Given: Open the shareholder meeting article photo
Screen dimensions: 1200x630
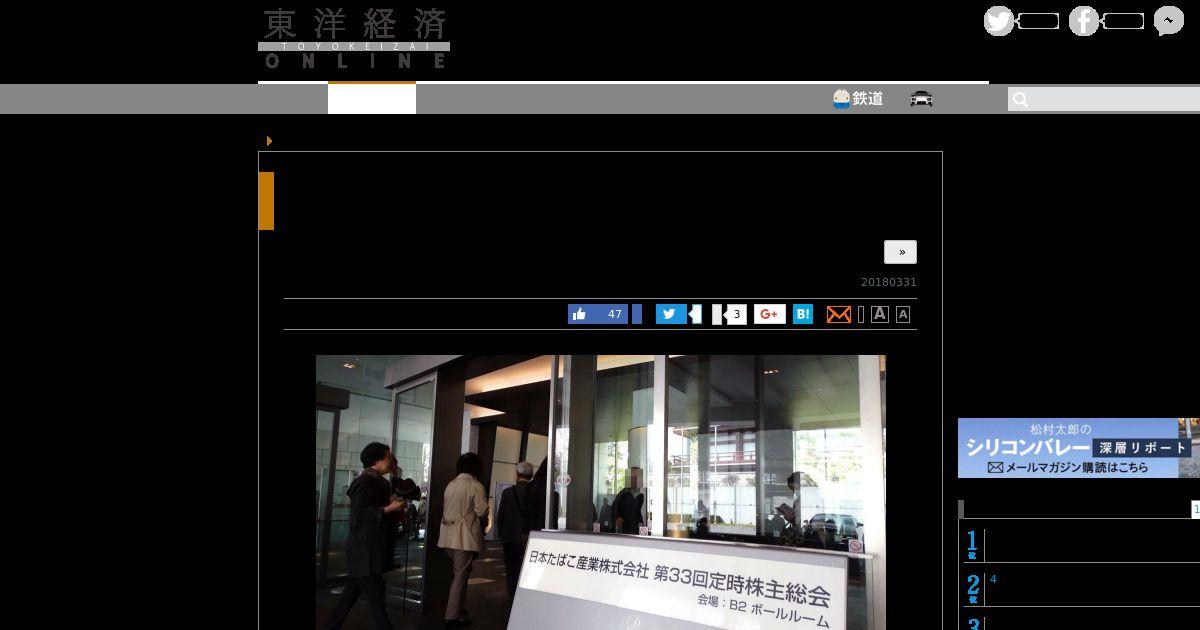Looking at the screenshot, I should click(x=601, y=492).
